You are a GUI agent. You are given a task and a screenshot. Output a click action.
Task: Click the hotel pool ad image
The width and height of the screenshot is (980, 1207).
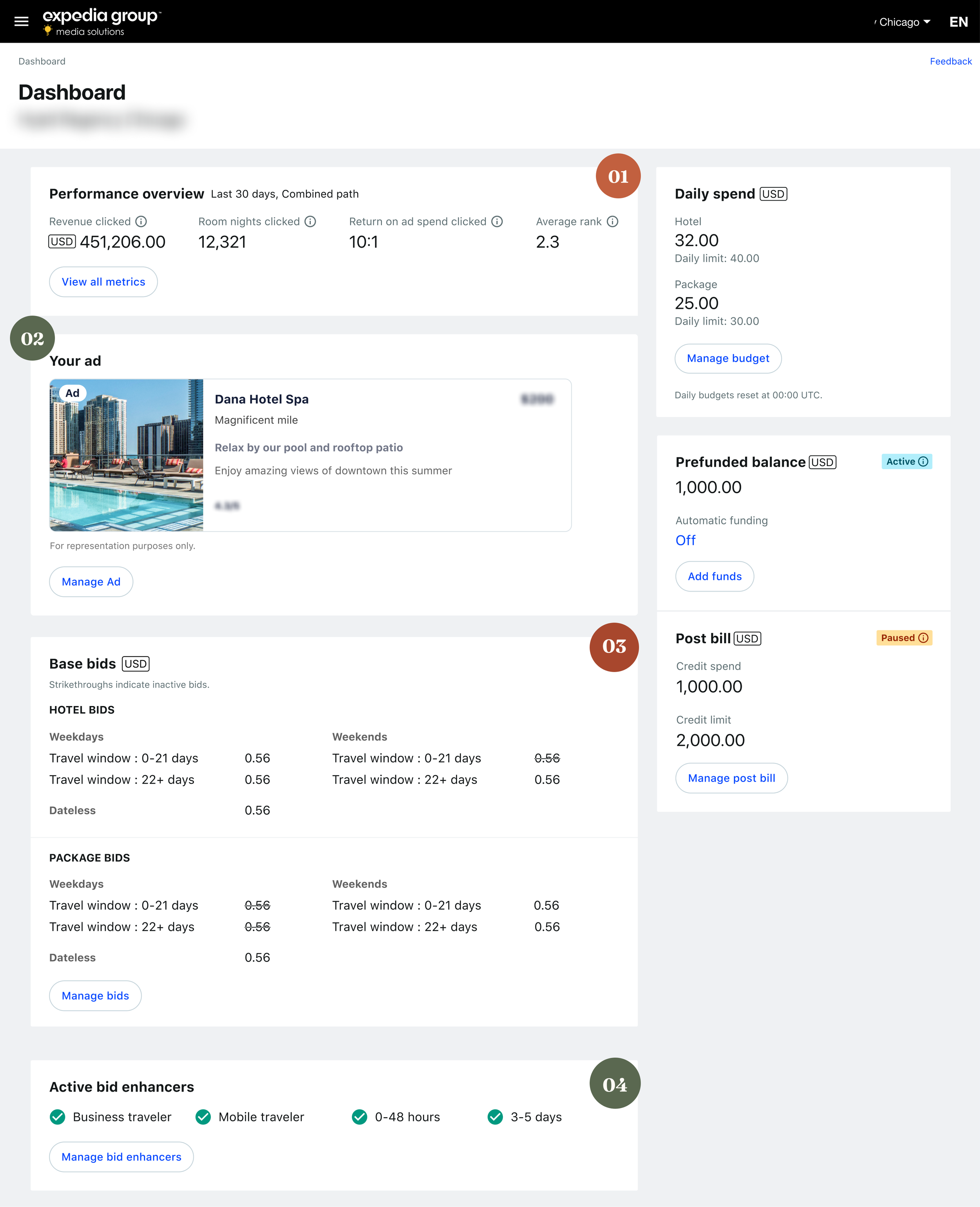[127, 455]
